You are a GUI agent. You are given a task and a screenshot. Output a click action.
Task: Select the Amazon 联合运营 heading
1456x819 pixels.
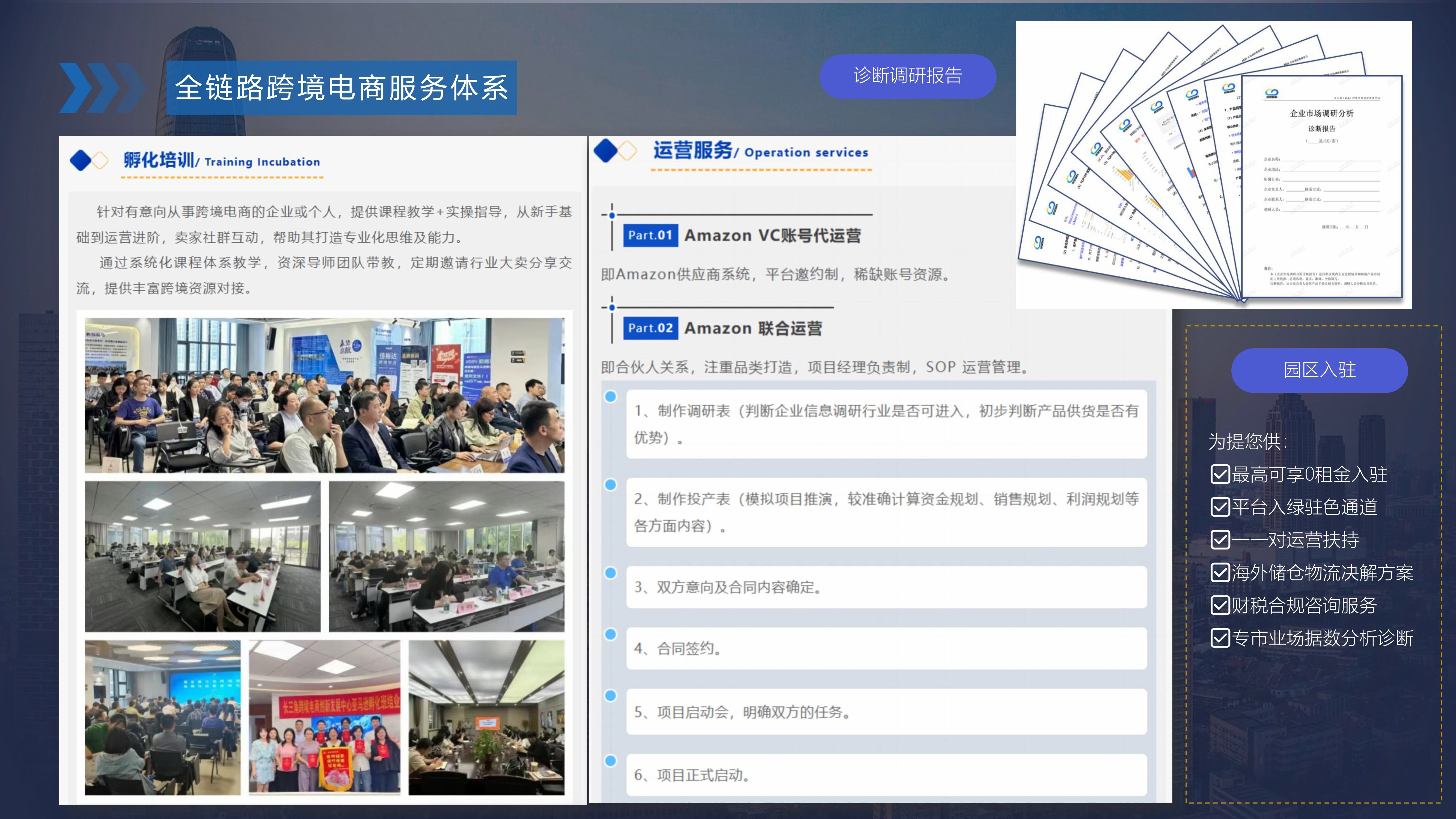(x=753, y=328)
